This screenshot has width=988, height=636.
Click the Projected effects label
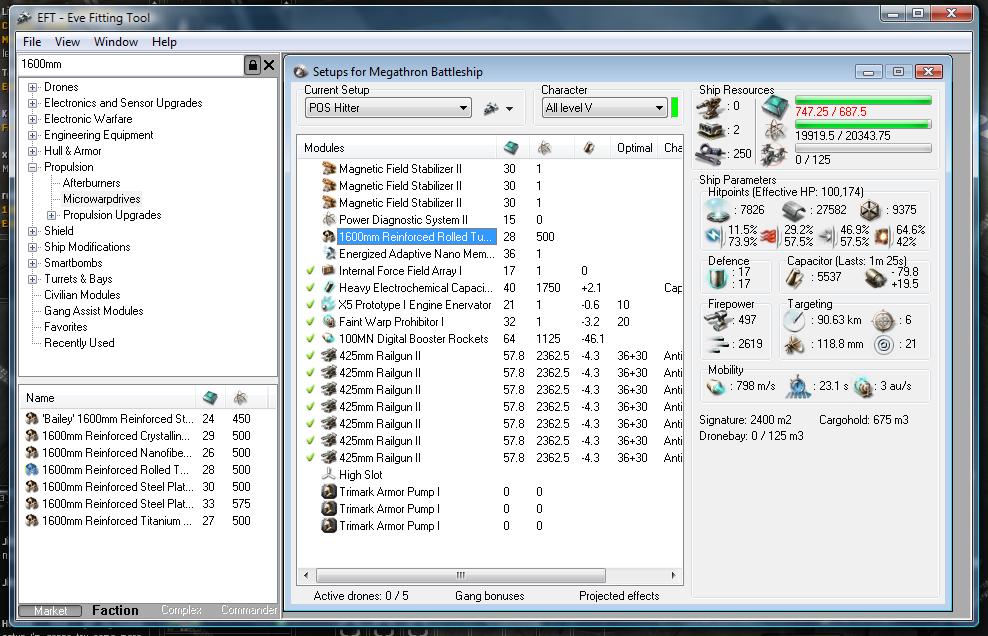[x=618, y=596]
